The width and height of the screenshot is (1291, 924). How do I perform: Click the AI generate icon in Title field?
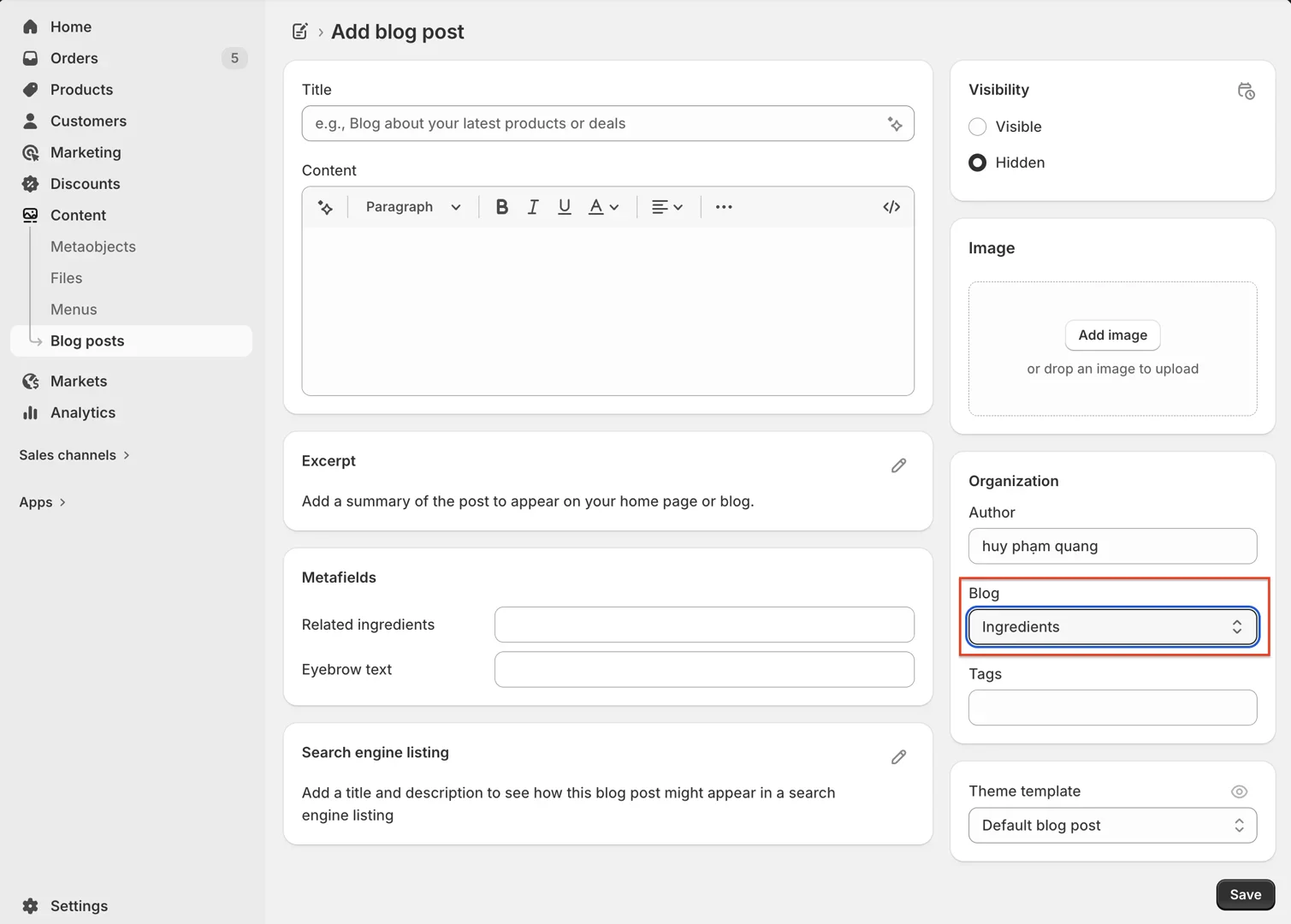coord(895,124)
